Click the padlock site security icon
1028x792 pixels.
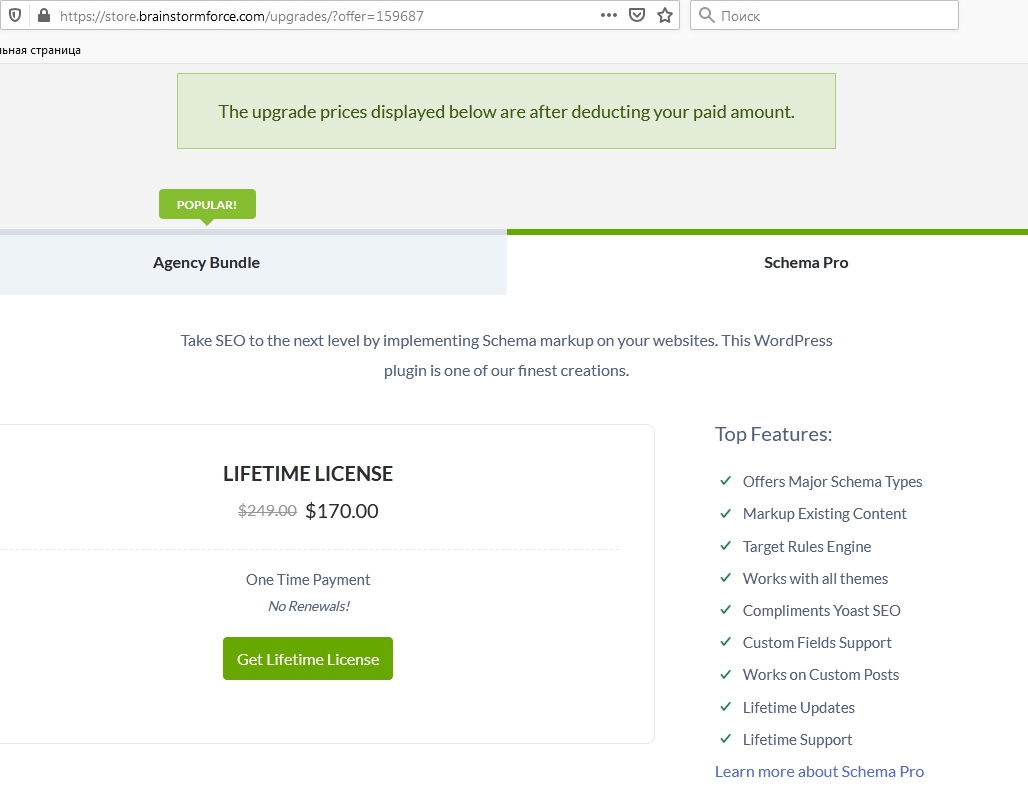click(x=43, y=16)
